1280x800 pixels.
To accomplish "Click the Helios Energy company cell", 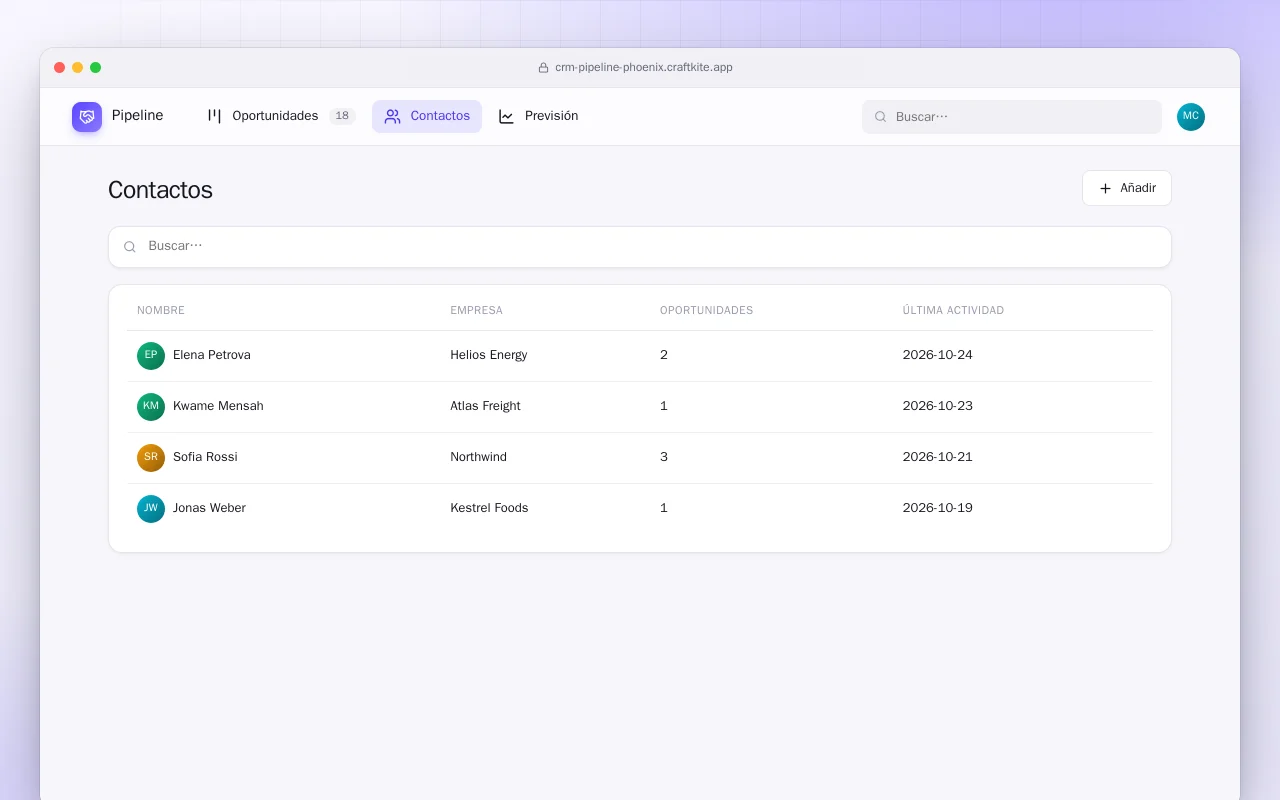I will (x=489, y=355).
